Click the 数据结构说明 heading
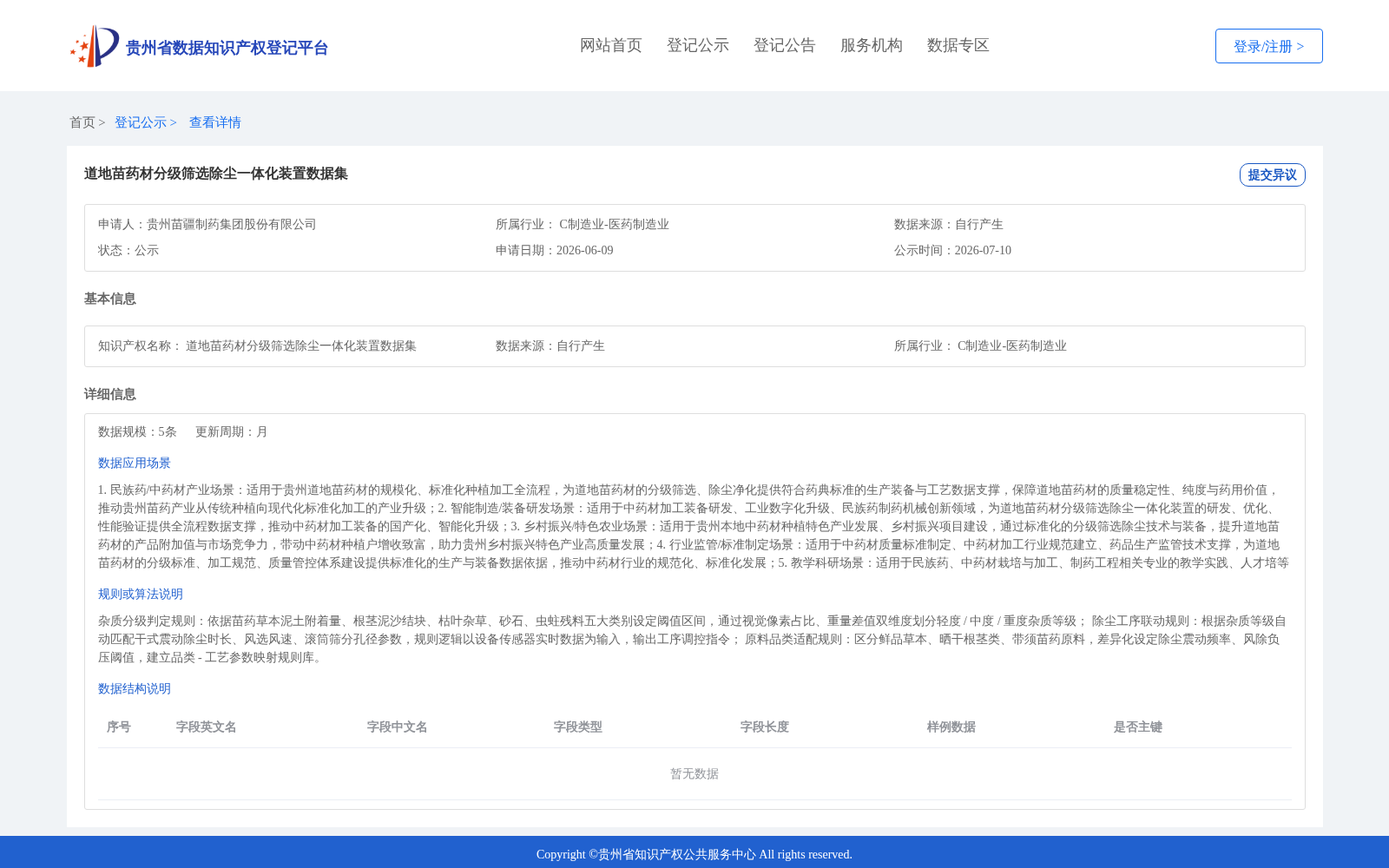 click(135, 688)
